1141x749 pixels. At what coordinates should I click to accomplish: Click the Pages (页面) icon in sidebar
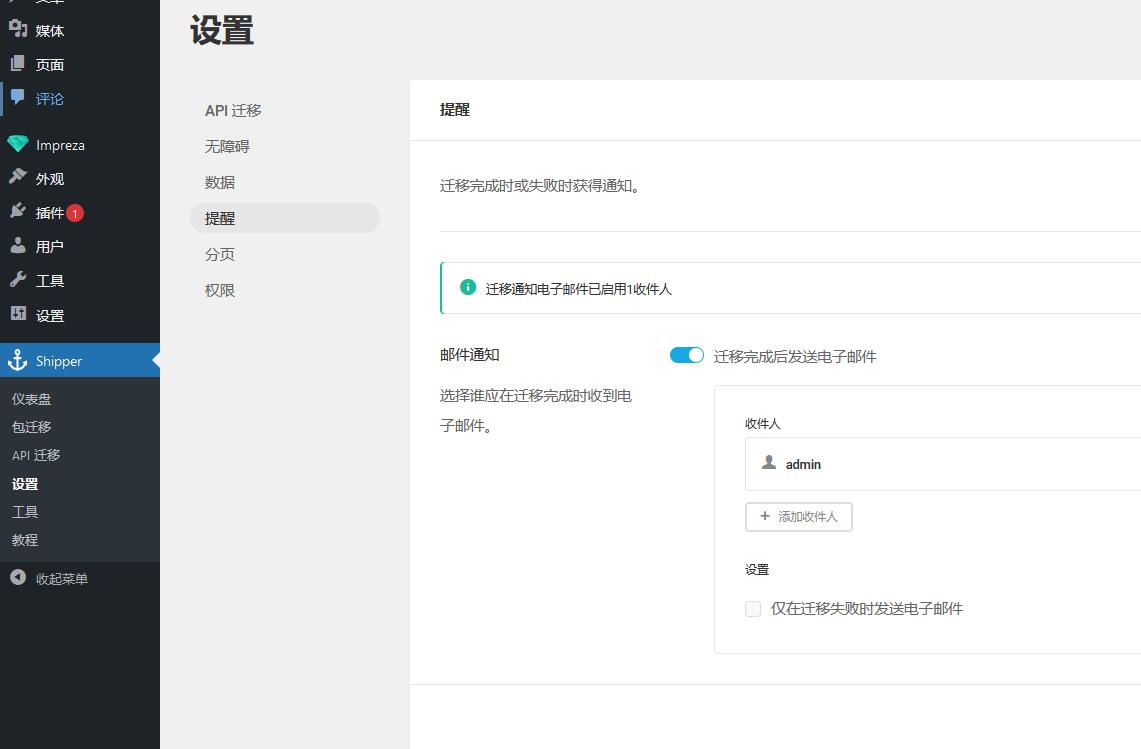click(x=18, y=64)
